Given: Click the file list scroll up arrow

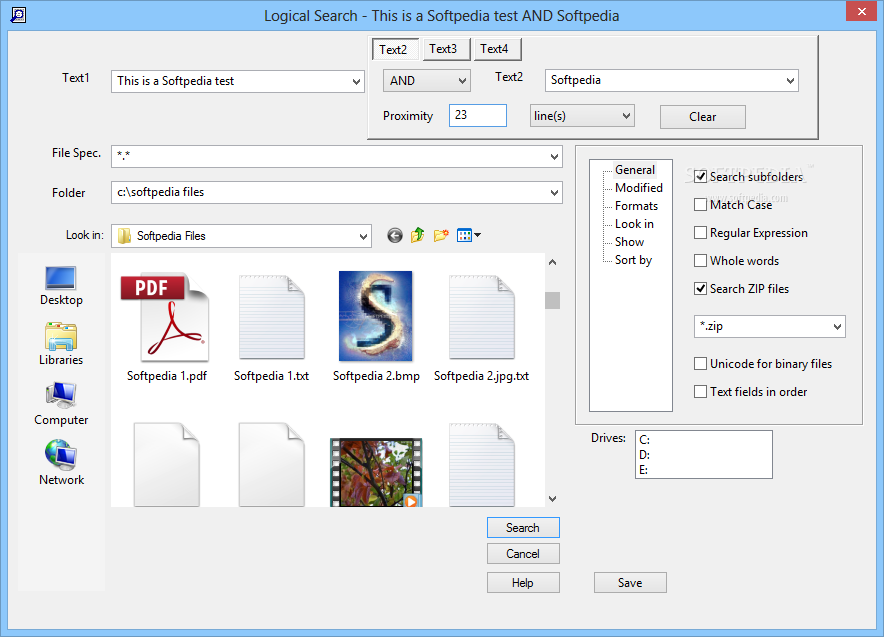Looking at the screenshot, I should [552, 262].
